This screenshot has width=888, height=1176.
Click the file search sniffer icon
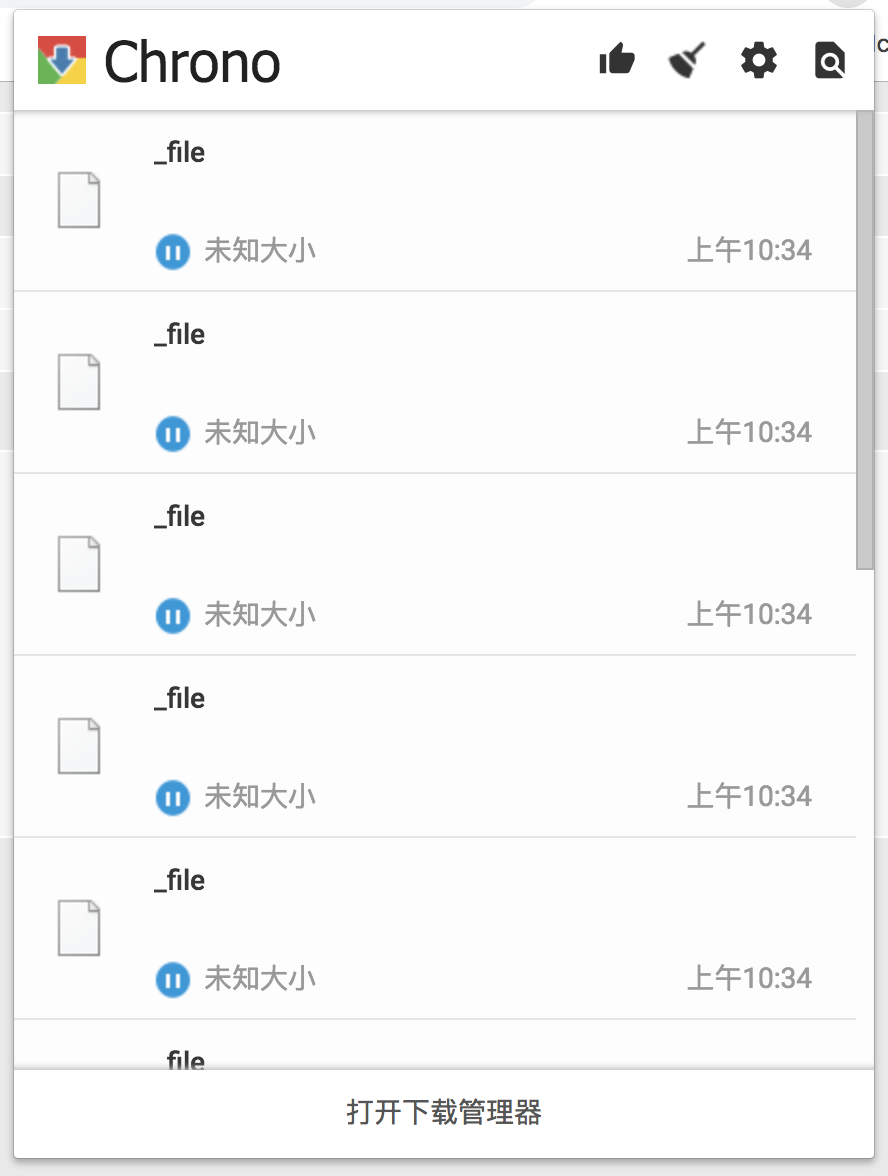click(x=830, y=62)
